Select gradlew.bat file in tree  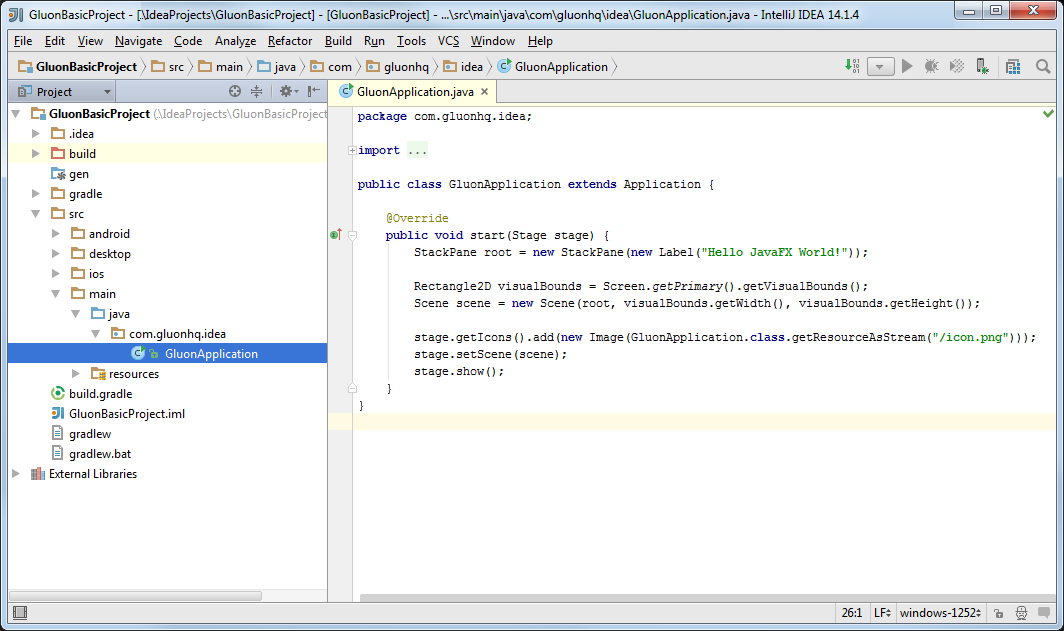coord(91,453)
